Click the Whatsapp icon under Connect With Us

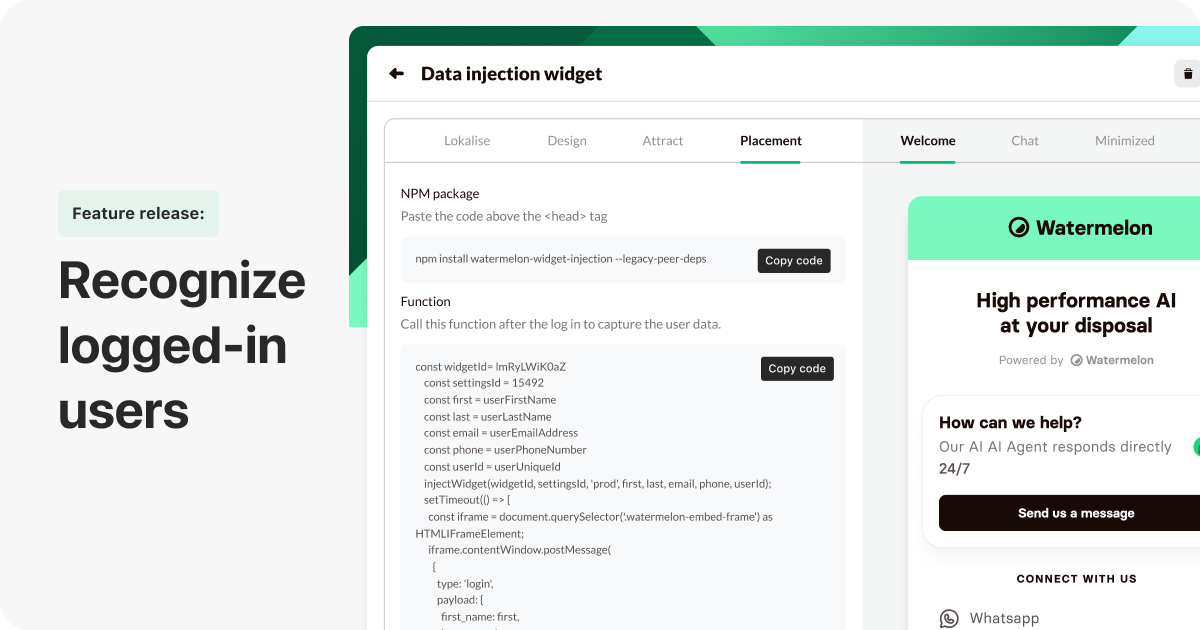pos(947,618)
